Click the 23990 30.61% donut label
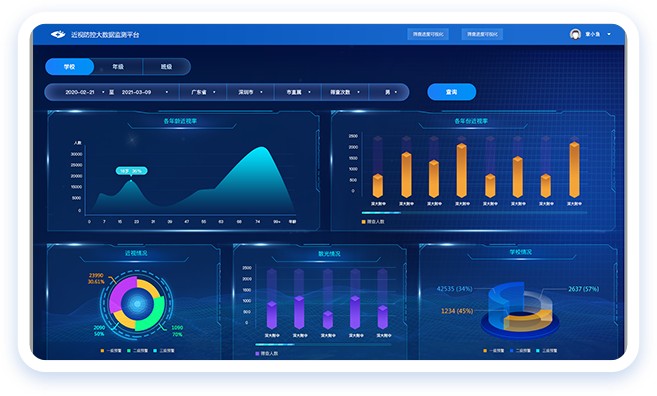Image resolution: width=657 pixels, height=396 pixels. click(96, 278)
